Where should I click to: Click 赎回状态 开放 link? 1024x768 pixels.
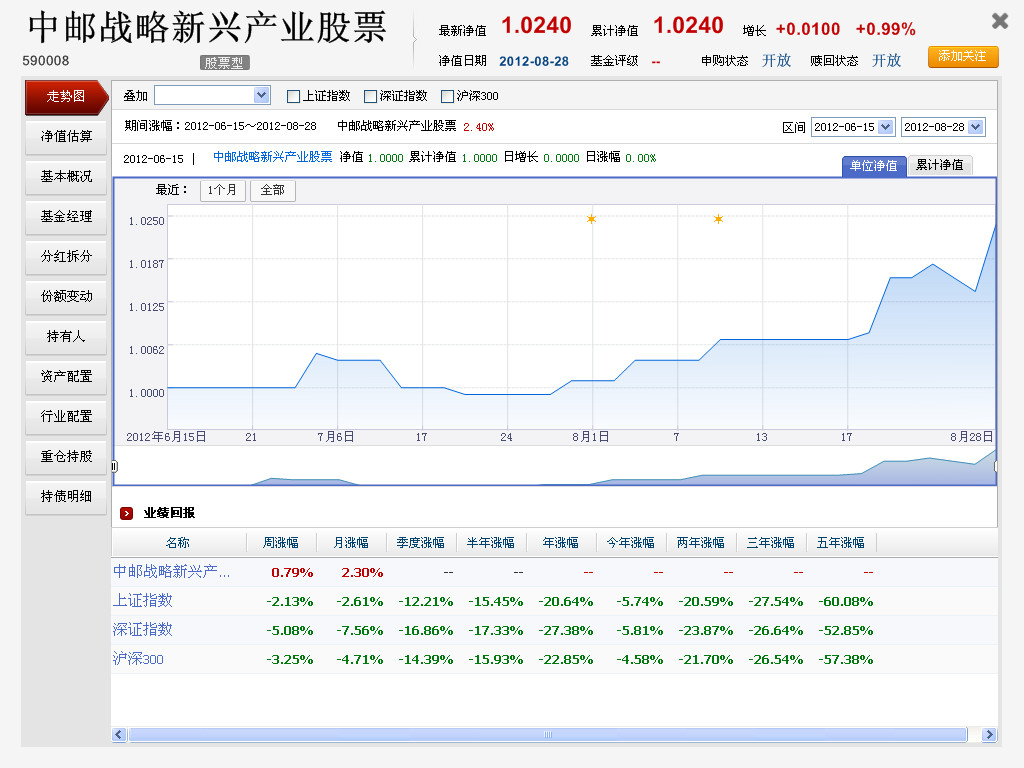tap(886, 61)
